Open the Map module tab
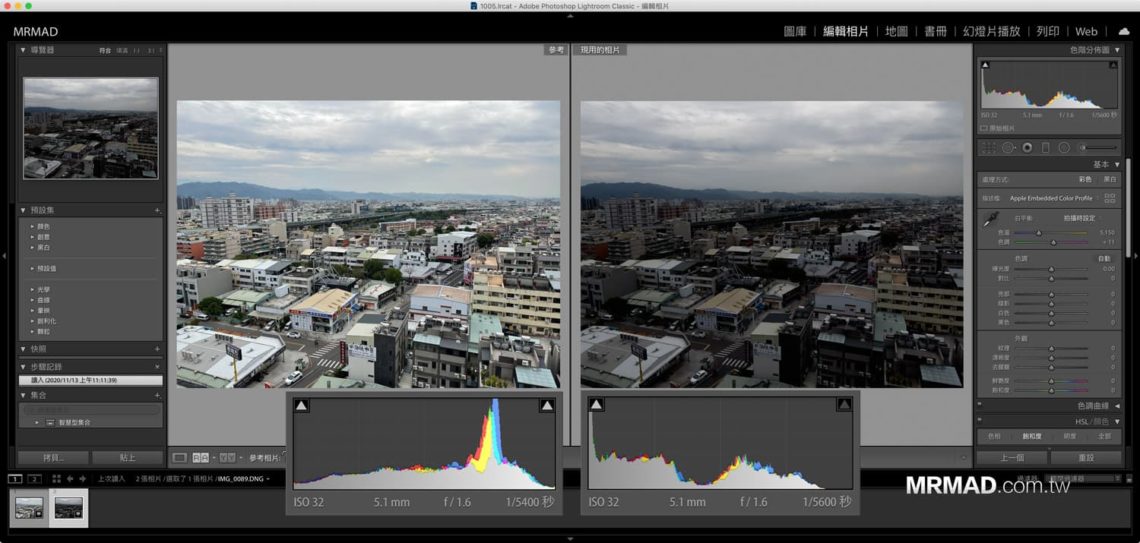1140x543 pixels. pyautogui.click(x=896, y=31)
